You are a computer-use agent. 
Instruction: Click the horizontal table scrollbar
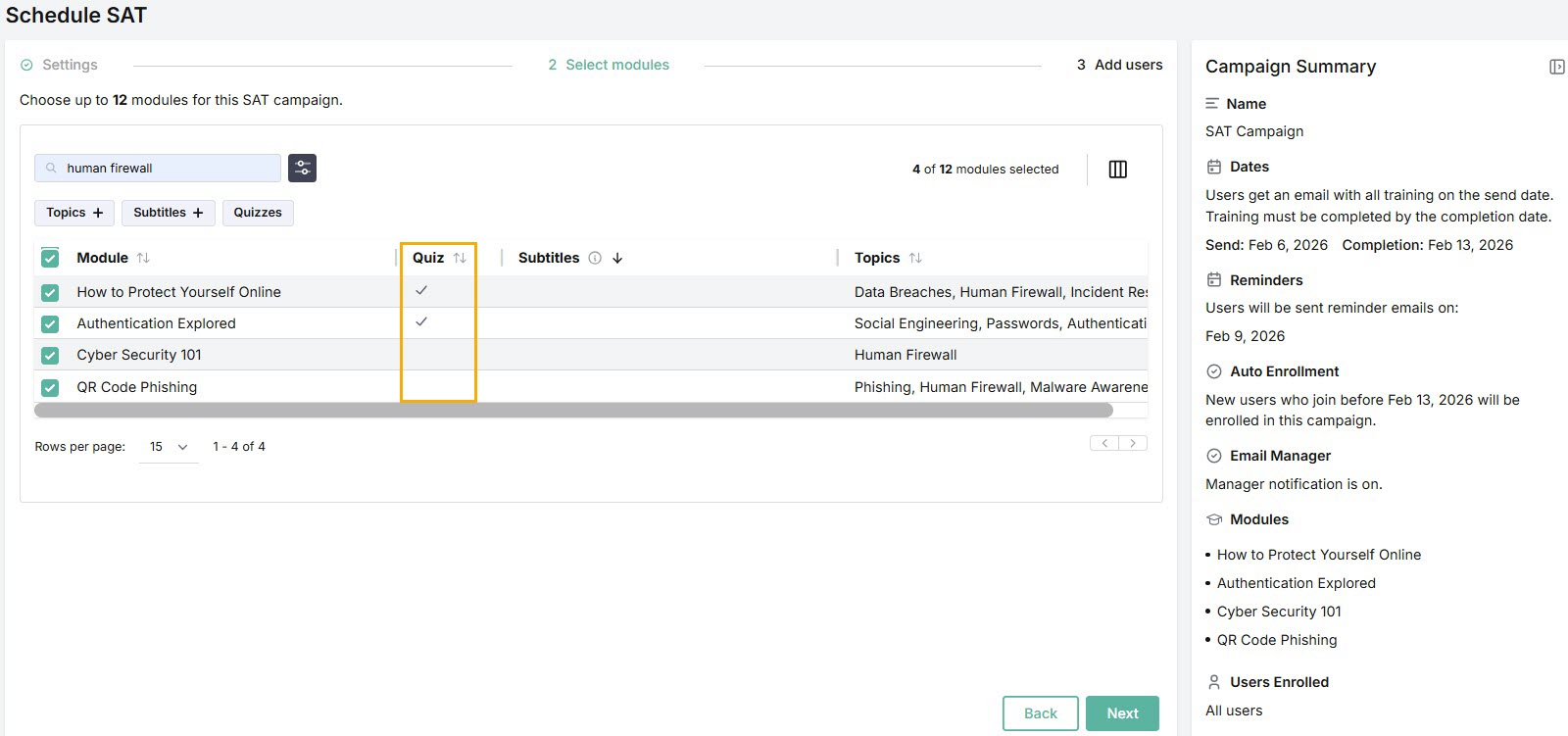[573, 410]
